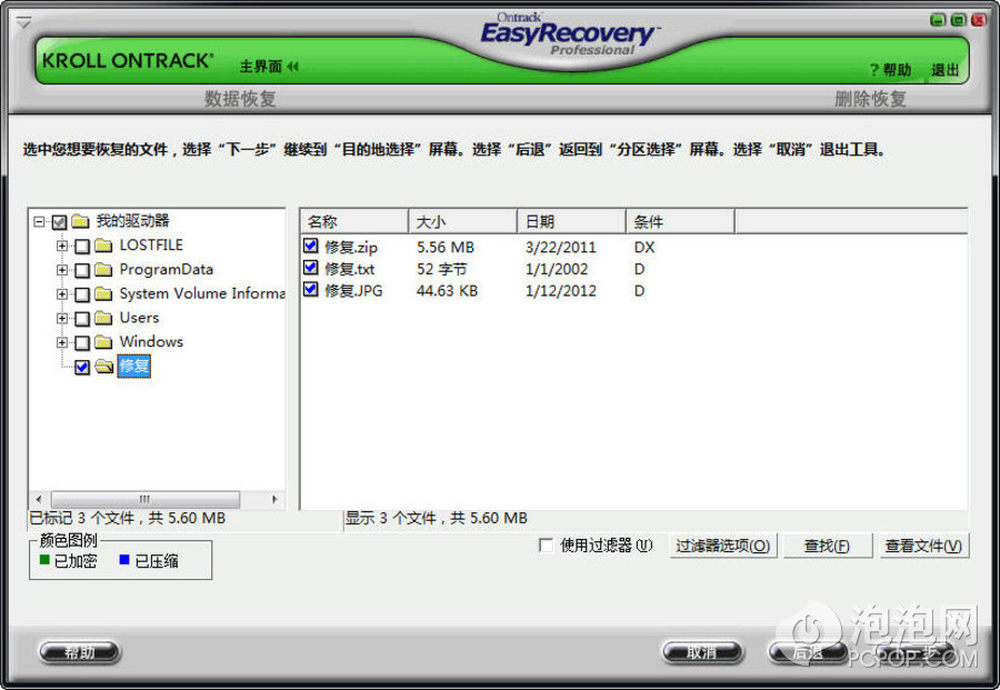Image resolution: width=1000 pixels, height=690 pixels.
Task: Click 退出 in the green bar
Action: click(x=945, y=70)
